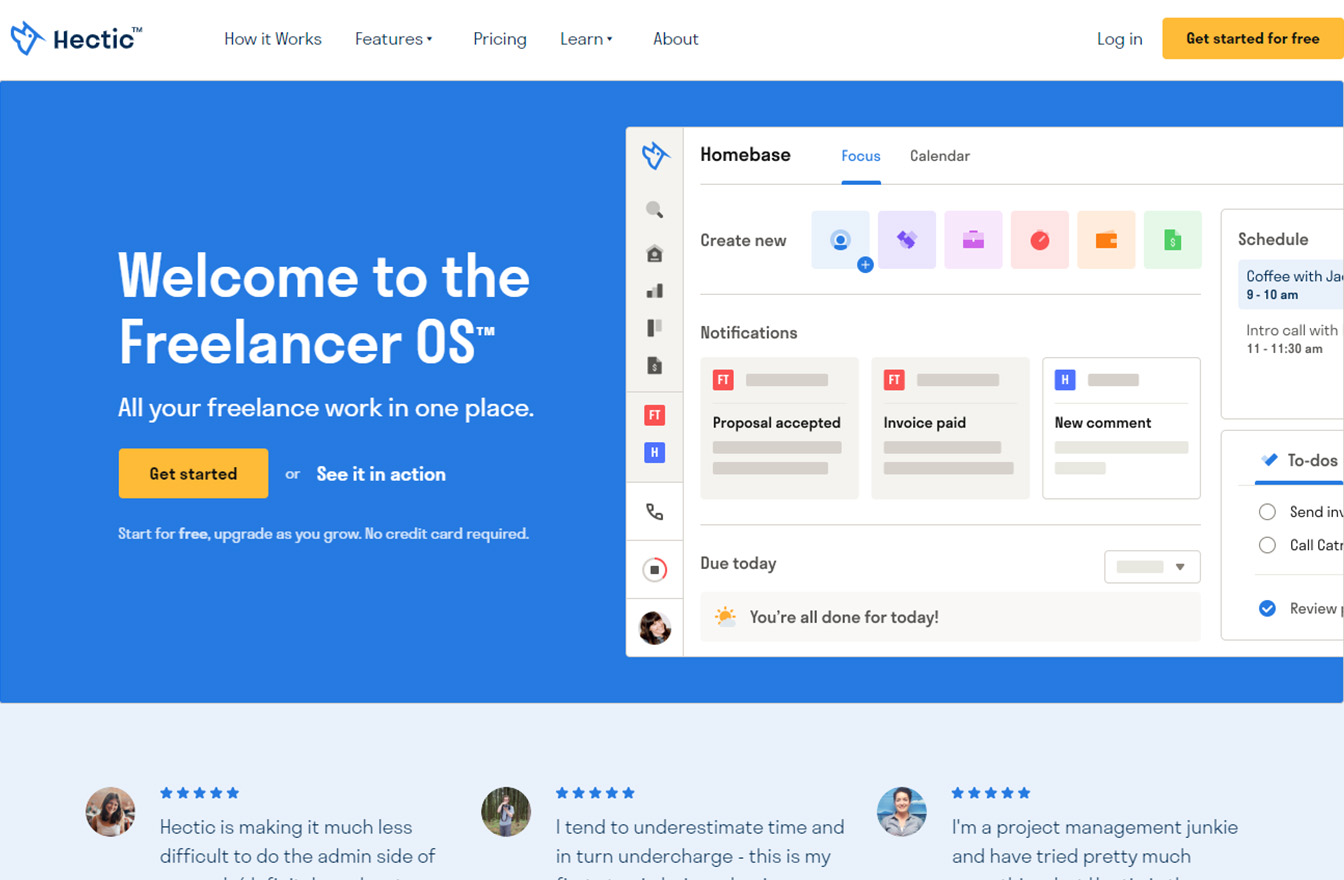Click the search magnifier icon in sidebar

654,209
